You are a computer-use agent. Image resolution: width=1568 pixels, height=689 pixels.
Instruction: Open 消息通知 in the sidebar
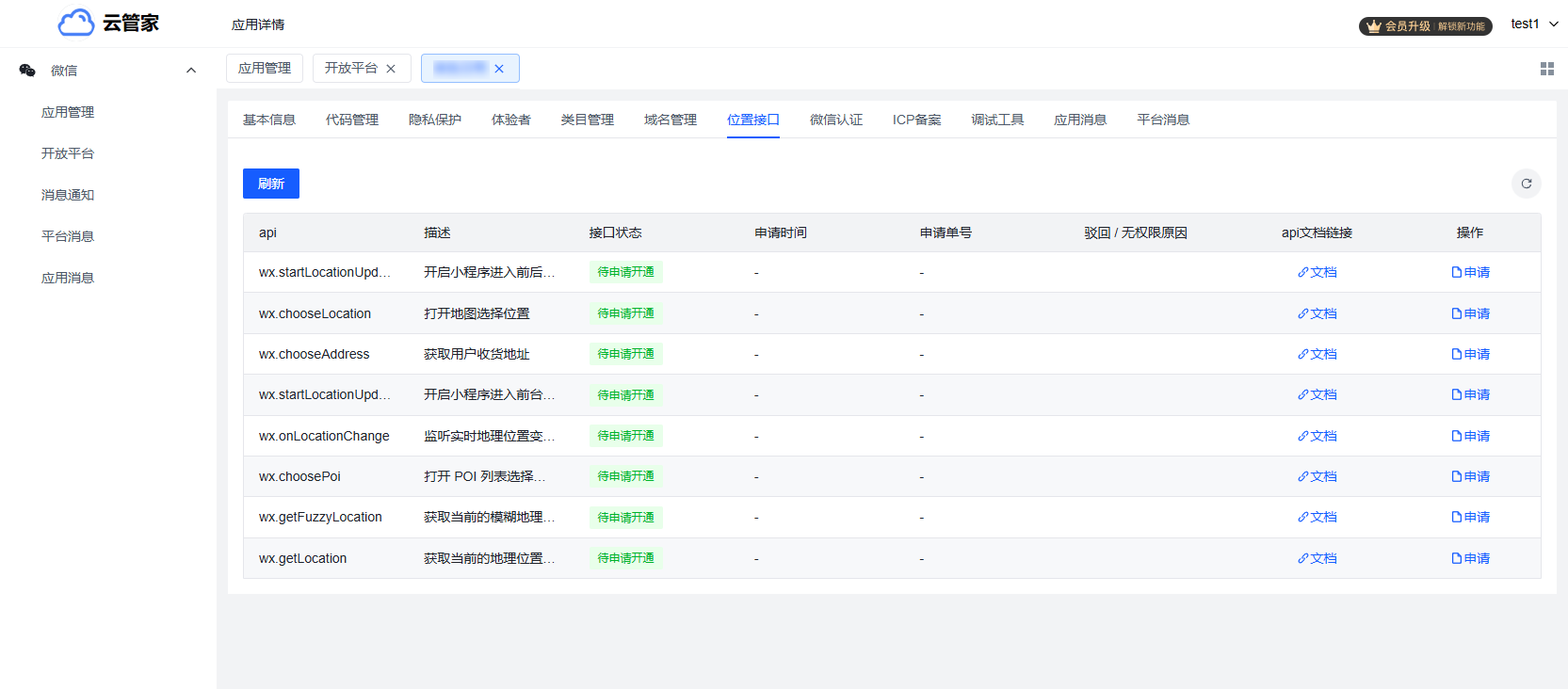[68, 195]
